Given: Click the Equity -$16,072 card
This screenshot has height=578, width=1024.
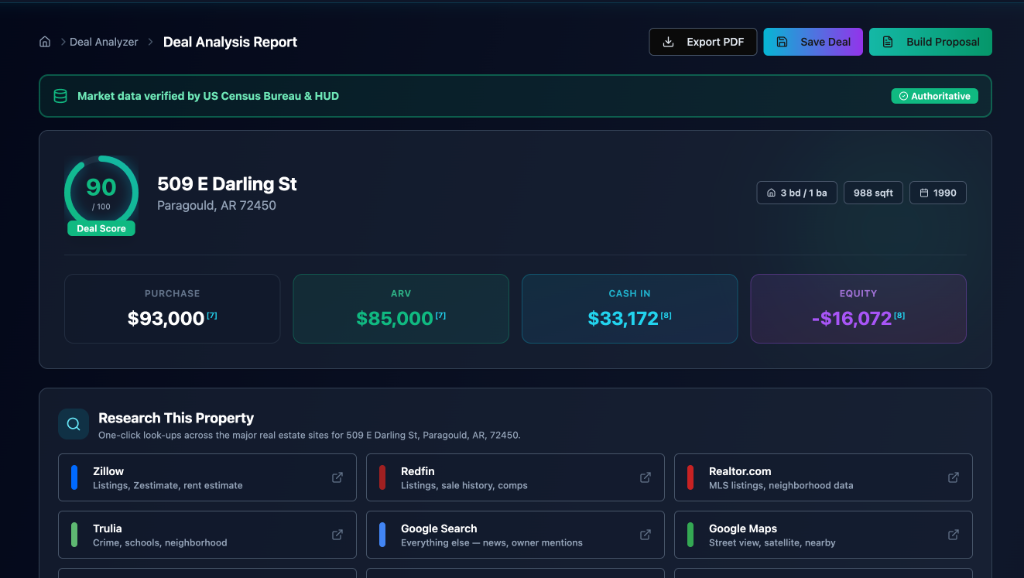Looking at the screenshot, I should (x=858, y=309).
